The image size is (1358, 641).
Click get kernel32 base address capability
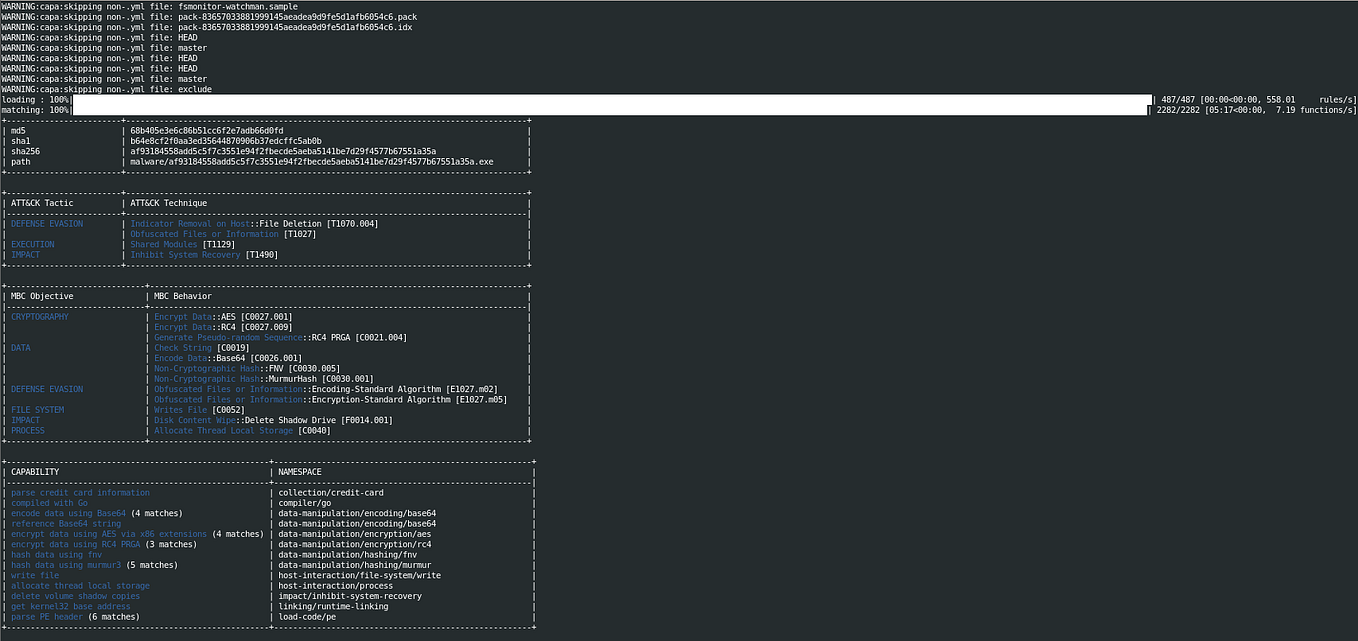(70, 606)
